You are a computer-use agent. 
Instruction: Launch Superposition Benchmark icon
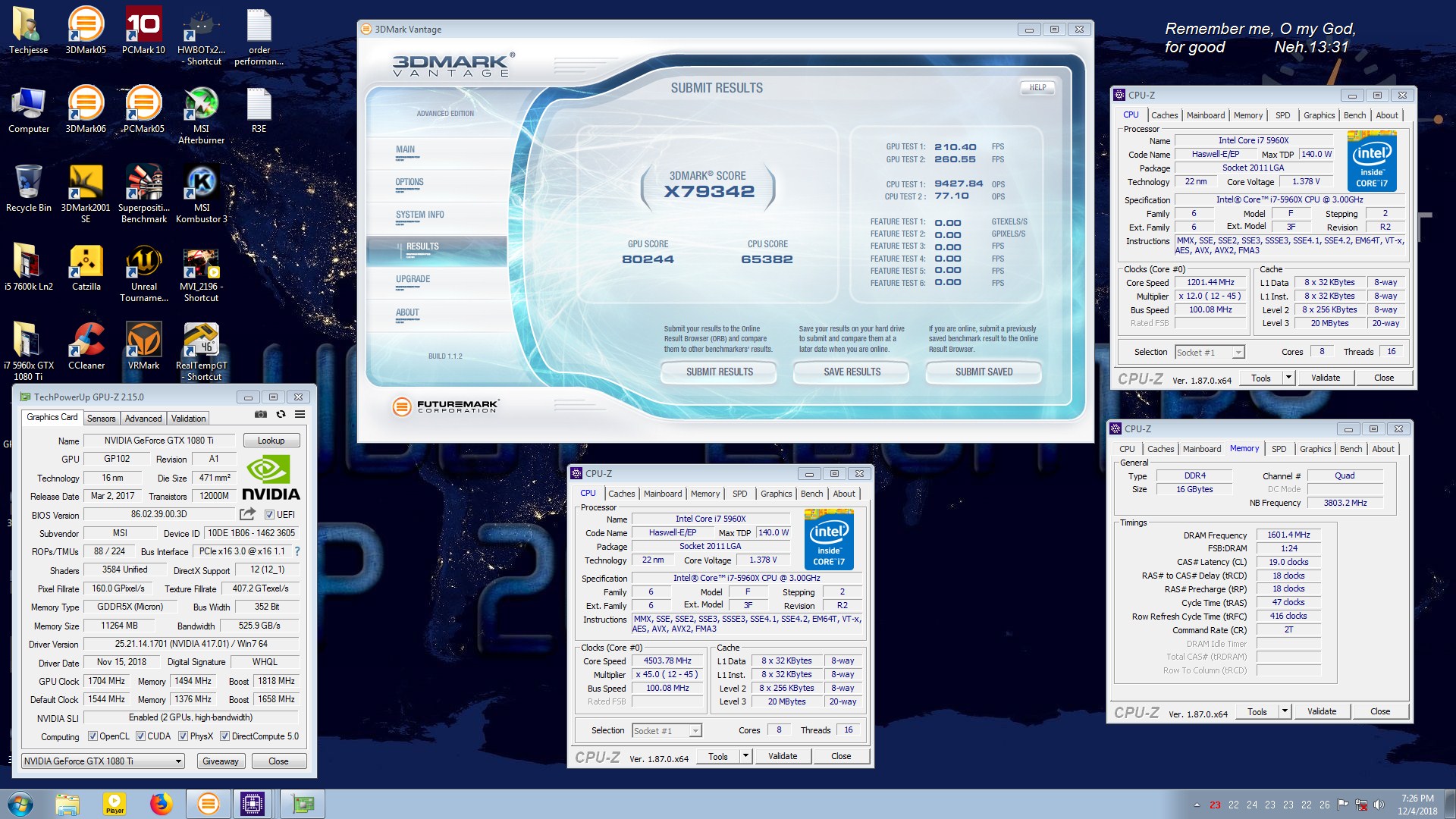coord(143,193)
